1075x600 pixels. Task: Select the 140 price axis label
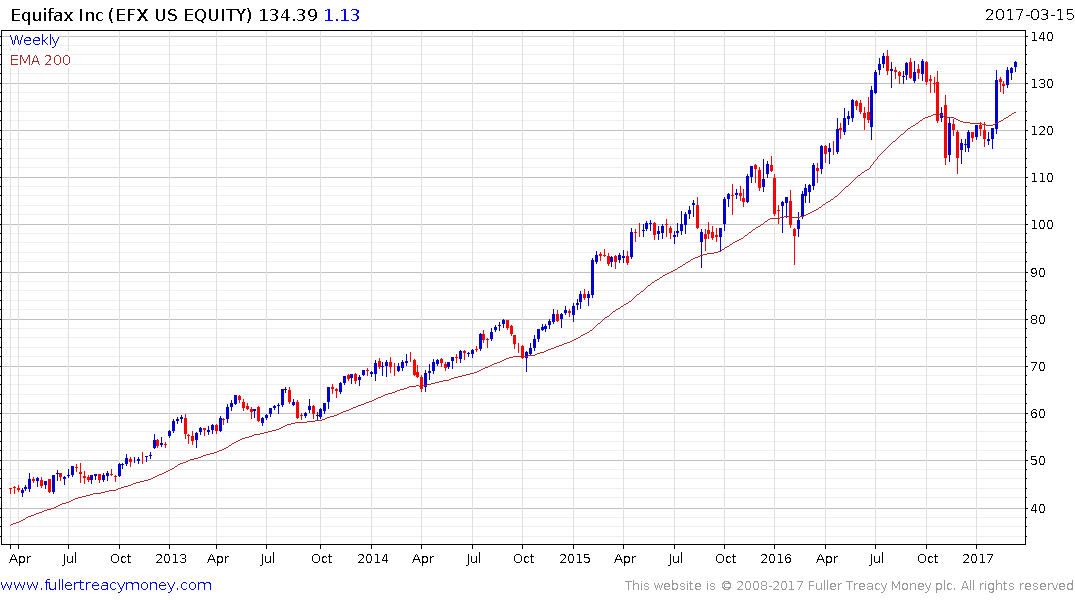[x=1042, y=37]
